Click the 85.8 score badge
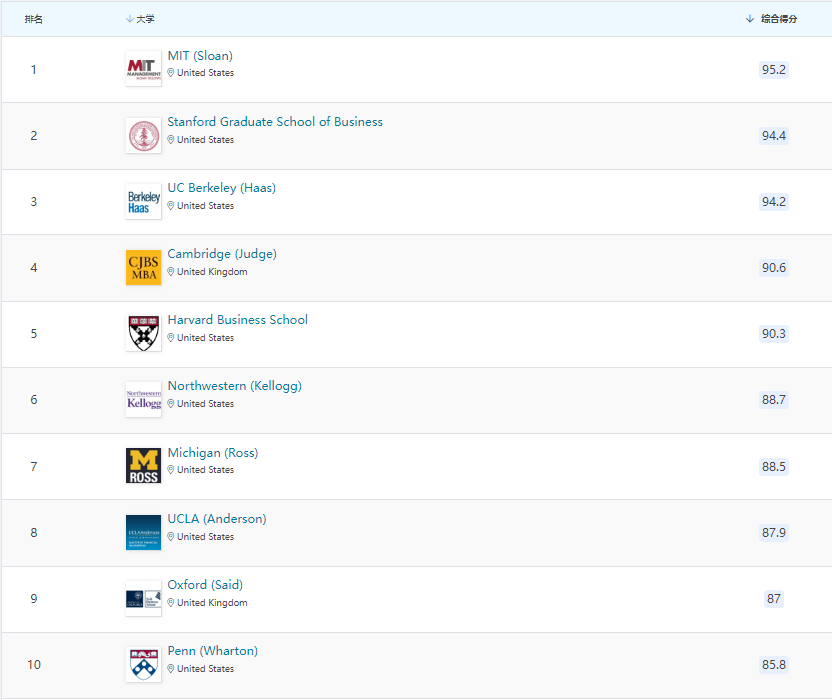Viewport: 832px width, 700px height. pos(774,664)
